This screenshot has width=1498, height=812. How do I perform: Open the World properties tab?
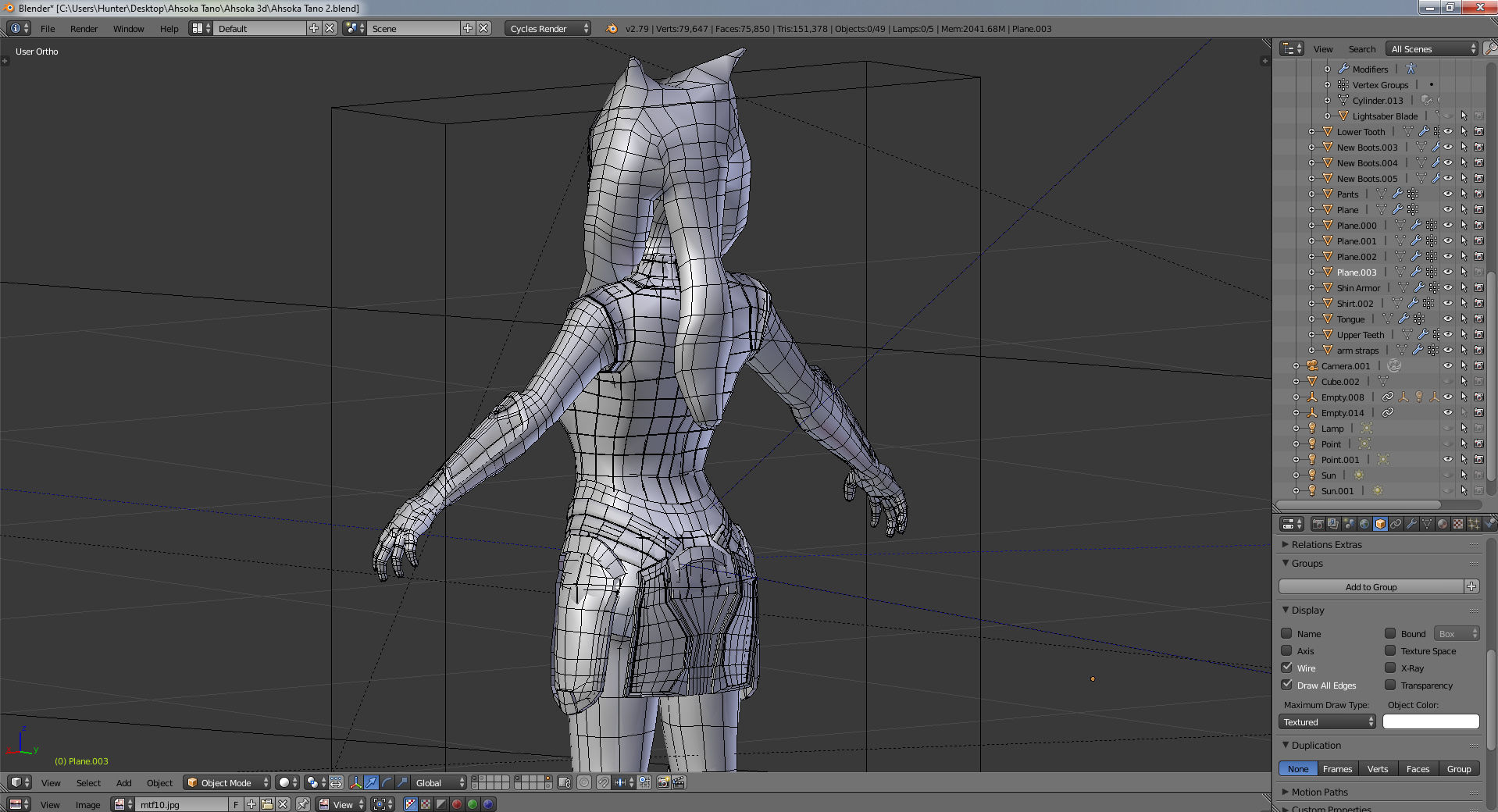click(x=1364, y=524)
